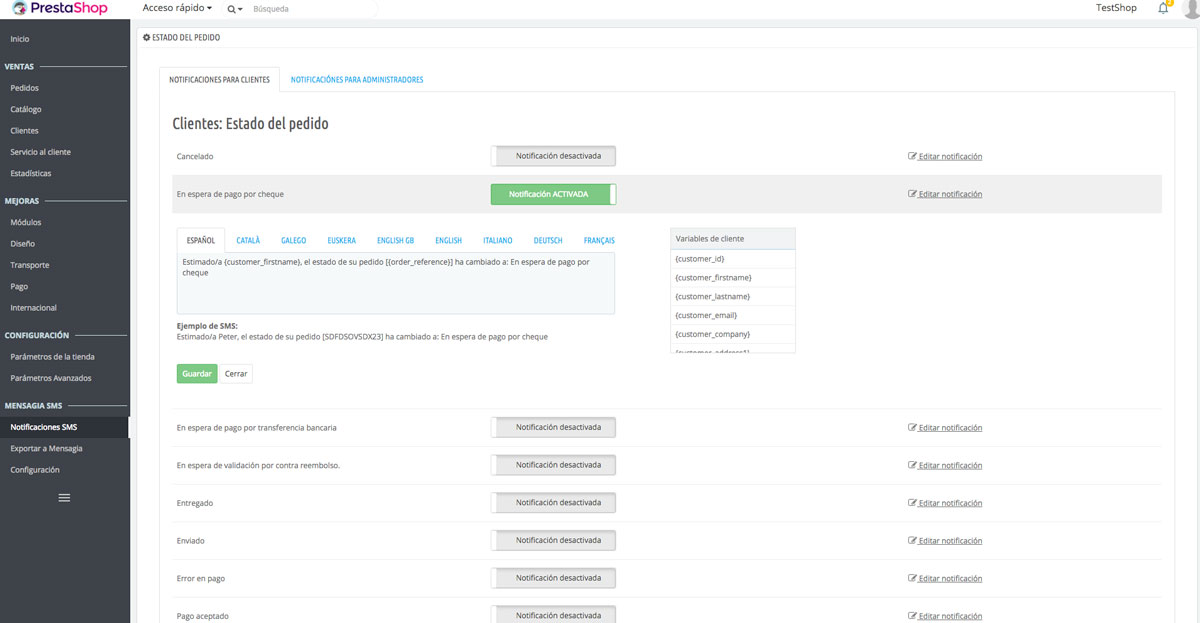The height and width of the screenshot is (623, 1200).
Task: Enable the Cancelado notification toggle
Action: 553,156
